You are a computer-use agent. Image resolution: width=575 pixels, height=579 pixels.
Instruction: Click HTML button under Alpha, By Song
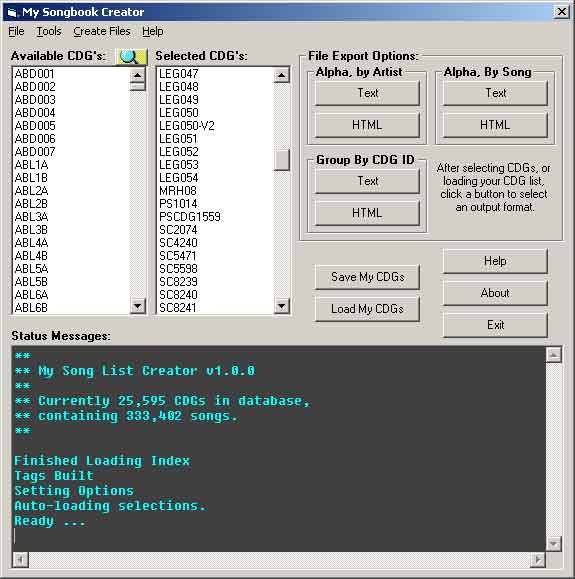click(x=495, y=125)
